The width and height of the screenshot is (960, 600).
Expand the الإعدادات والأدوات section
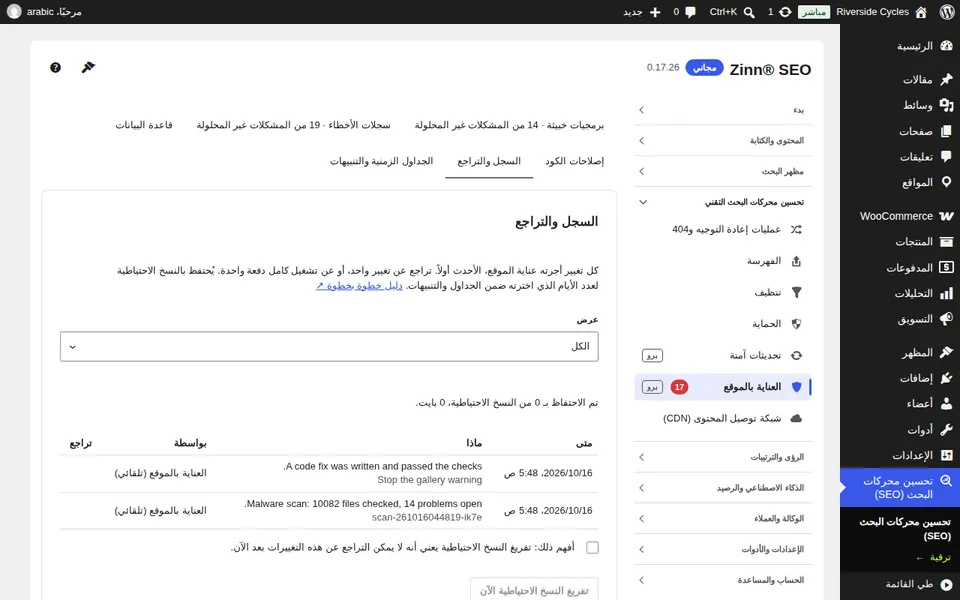(723, 549)
